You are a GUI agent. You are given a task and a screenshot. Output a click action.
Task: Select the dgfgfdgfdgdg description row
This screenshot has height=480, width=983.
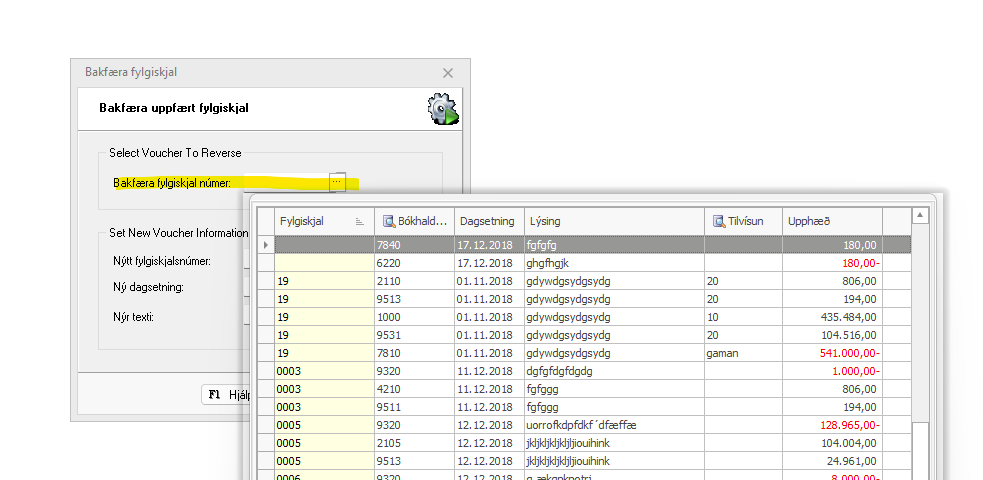[612, 371]
